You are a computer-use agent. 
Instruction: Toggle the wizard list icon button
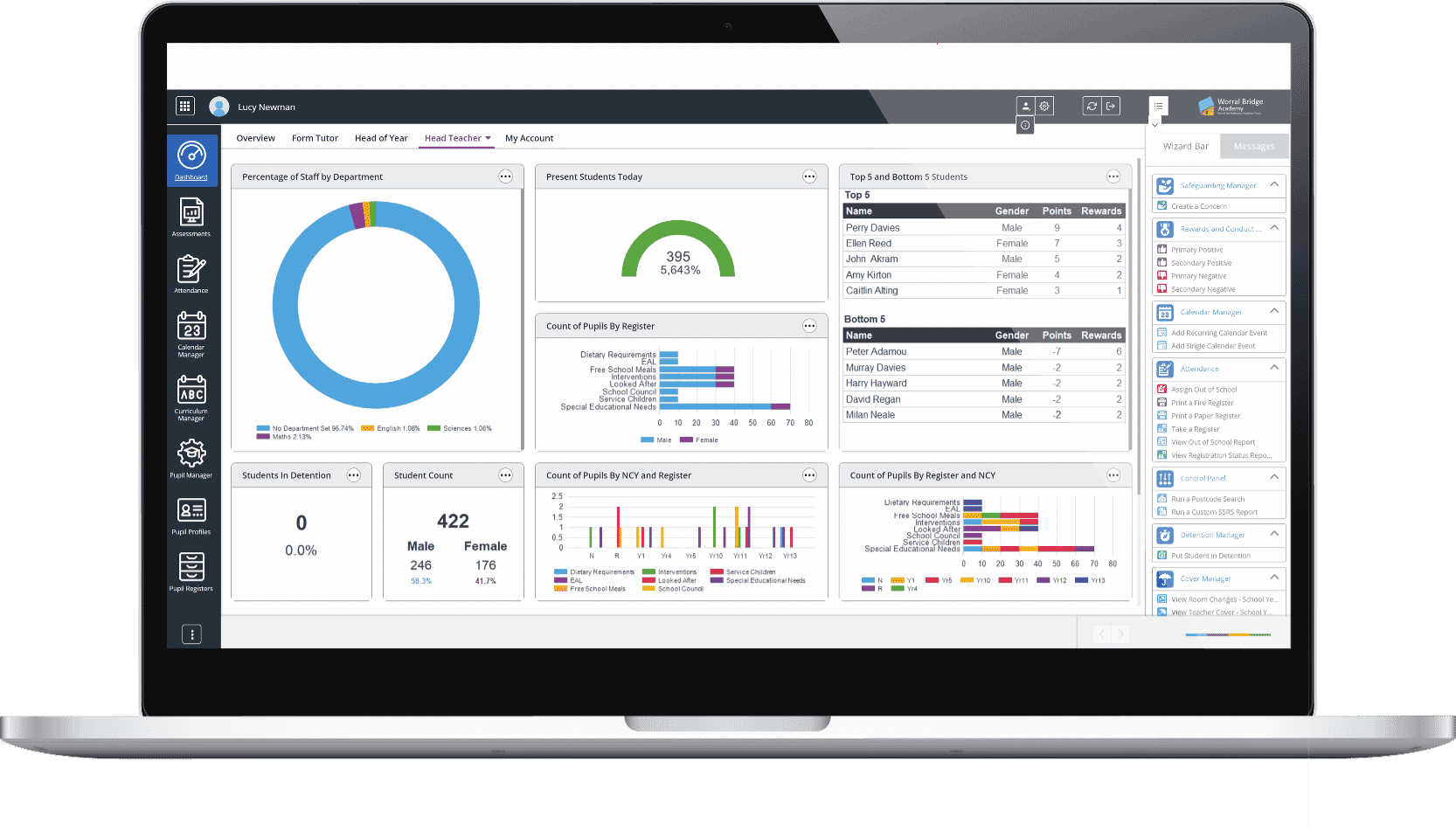click(x=1158, y=106)
